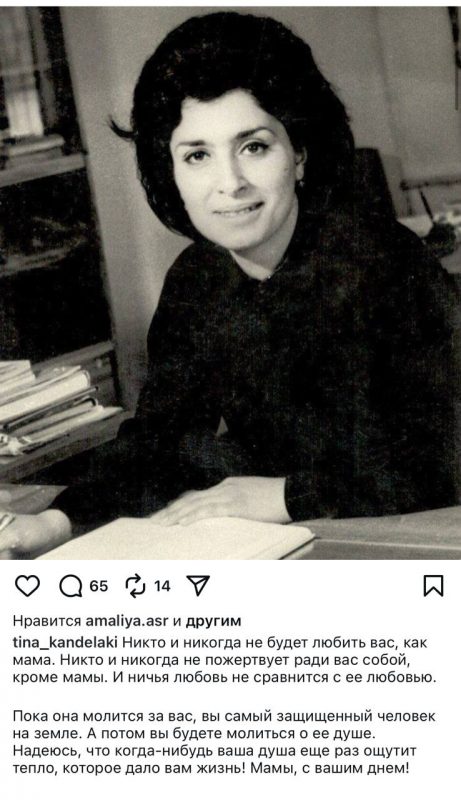Save the post with the bookmark icon
Viewport: 461px width, 800px height.
[x=433, y=586]
